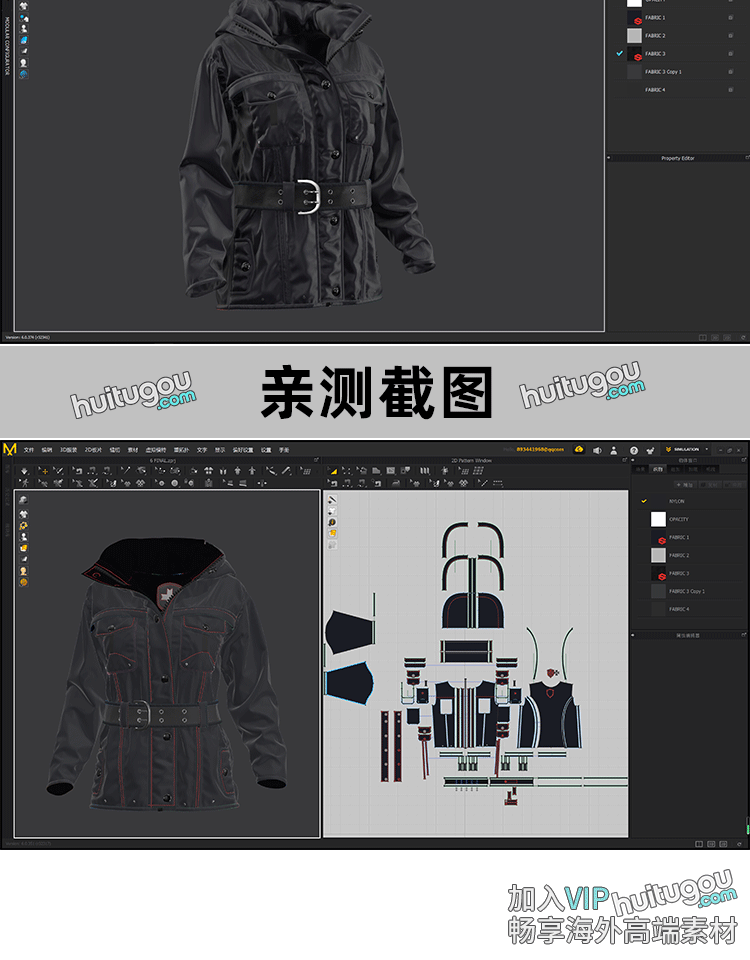Click white OPACITY color swatch in lower list
Screen dimensions: 750x960
point(658,519)
